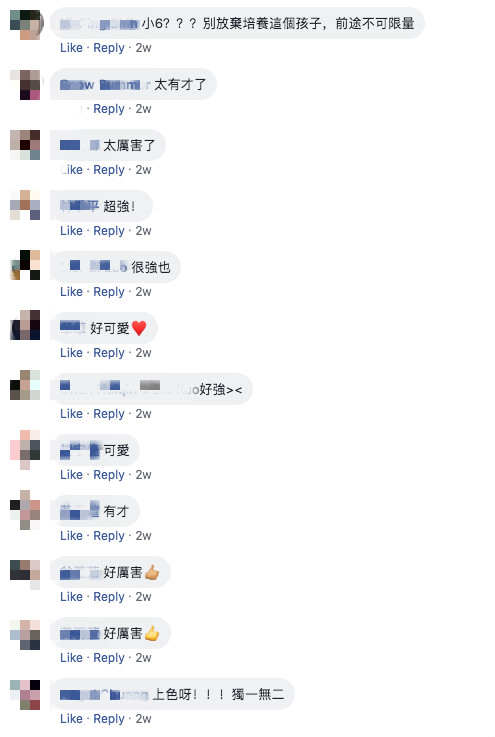Click the thumbs-up emoji in the first 好厲害 comment
Screen dimensions: 495x737
click(152, 572)
